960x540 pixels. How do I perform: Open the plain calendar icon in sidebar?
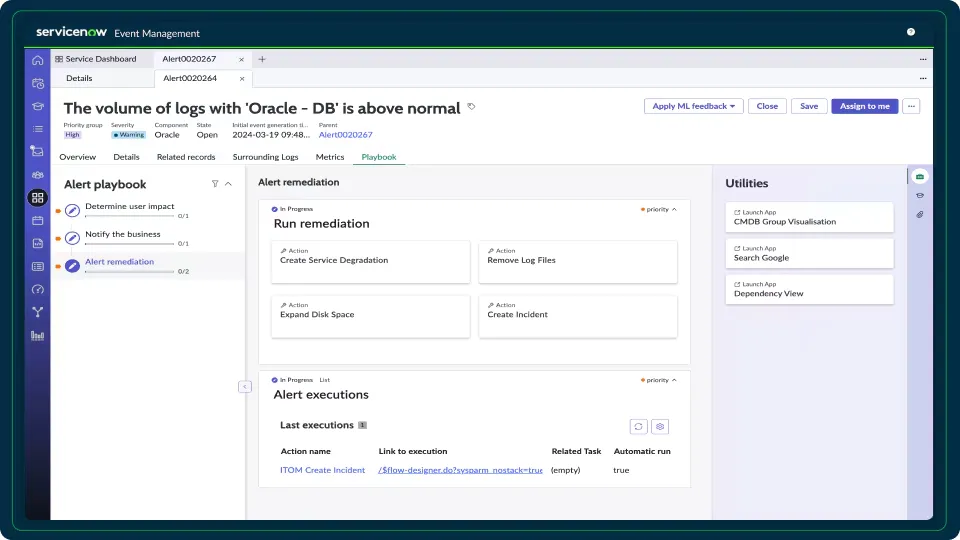pos(37,220)
